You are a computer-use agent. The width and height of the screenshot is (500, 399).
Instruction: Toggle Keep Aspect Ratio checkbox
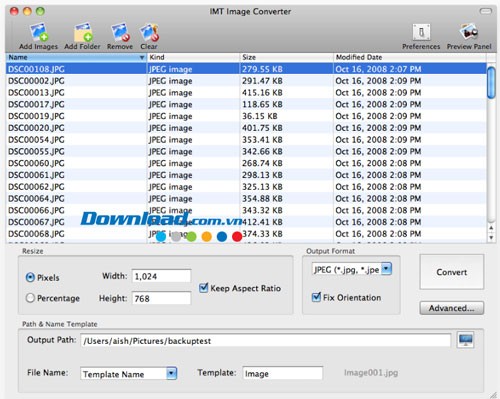click(203, 288)
